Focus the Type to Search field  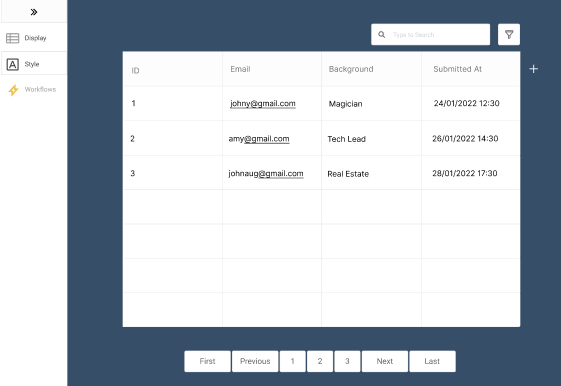[x=430, y=35]
